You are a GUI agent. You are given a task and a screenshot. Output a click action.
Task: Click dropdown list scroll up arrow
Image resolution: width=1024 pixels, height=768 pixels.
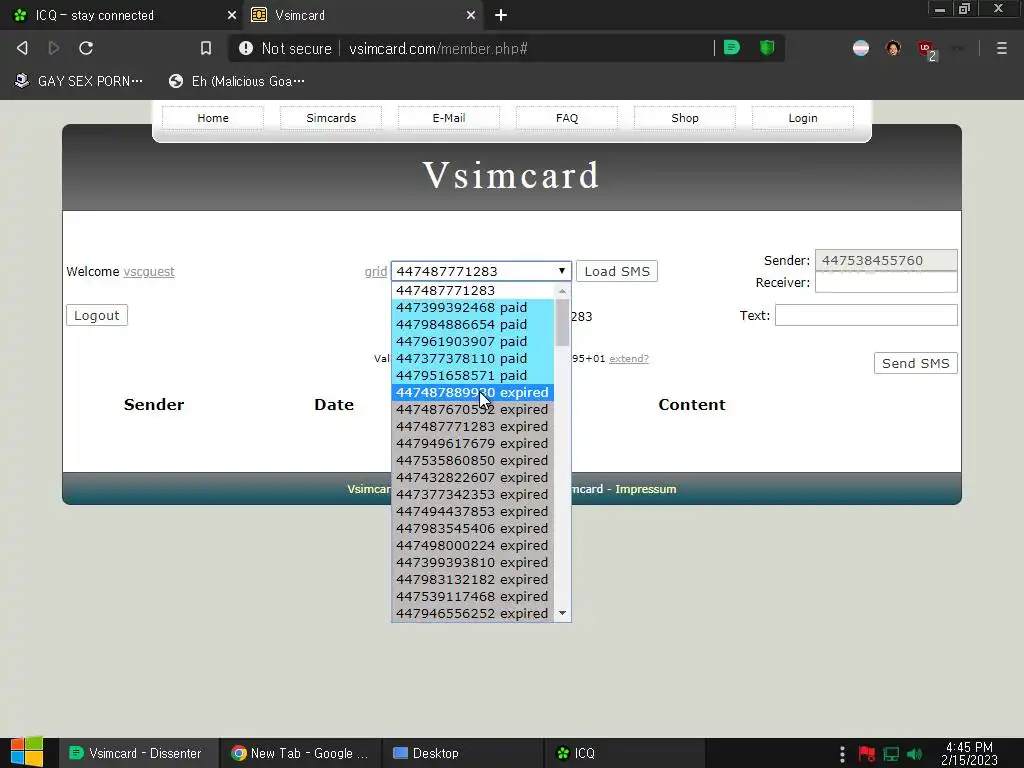coord(562,291)
